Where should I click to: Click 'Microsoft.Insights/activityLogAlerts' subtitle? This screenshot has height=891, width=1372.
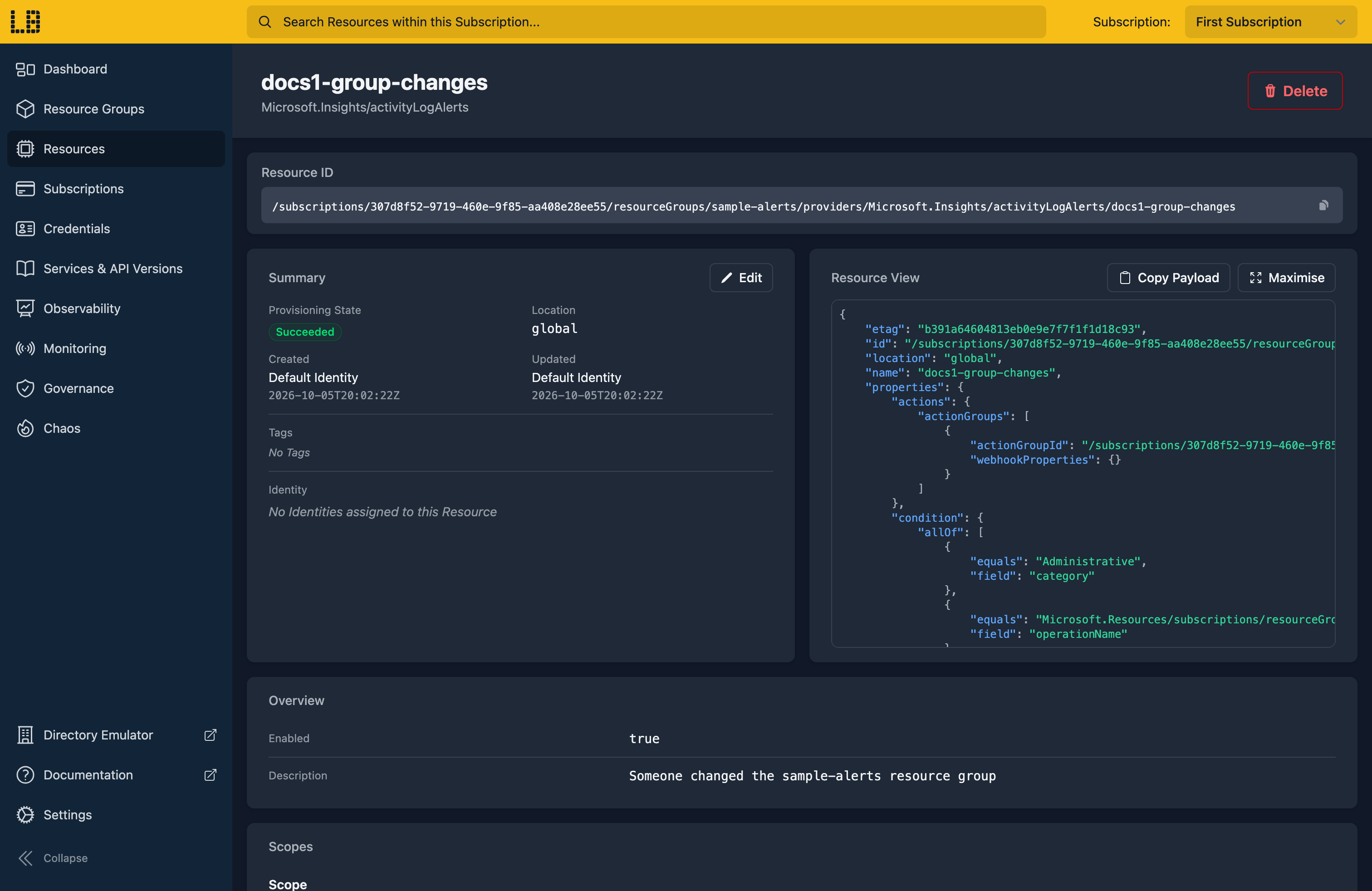(364, 107)
